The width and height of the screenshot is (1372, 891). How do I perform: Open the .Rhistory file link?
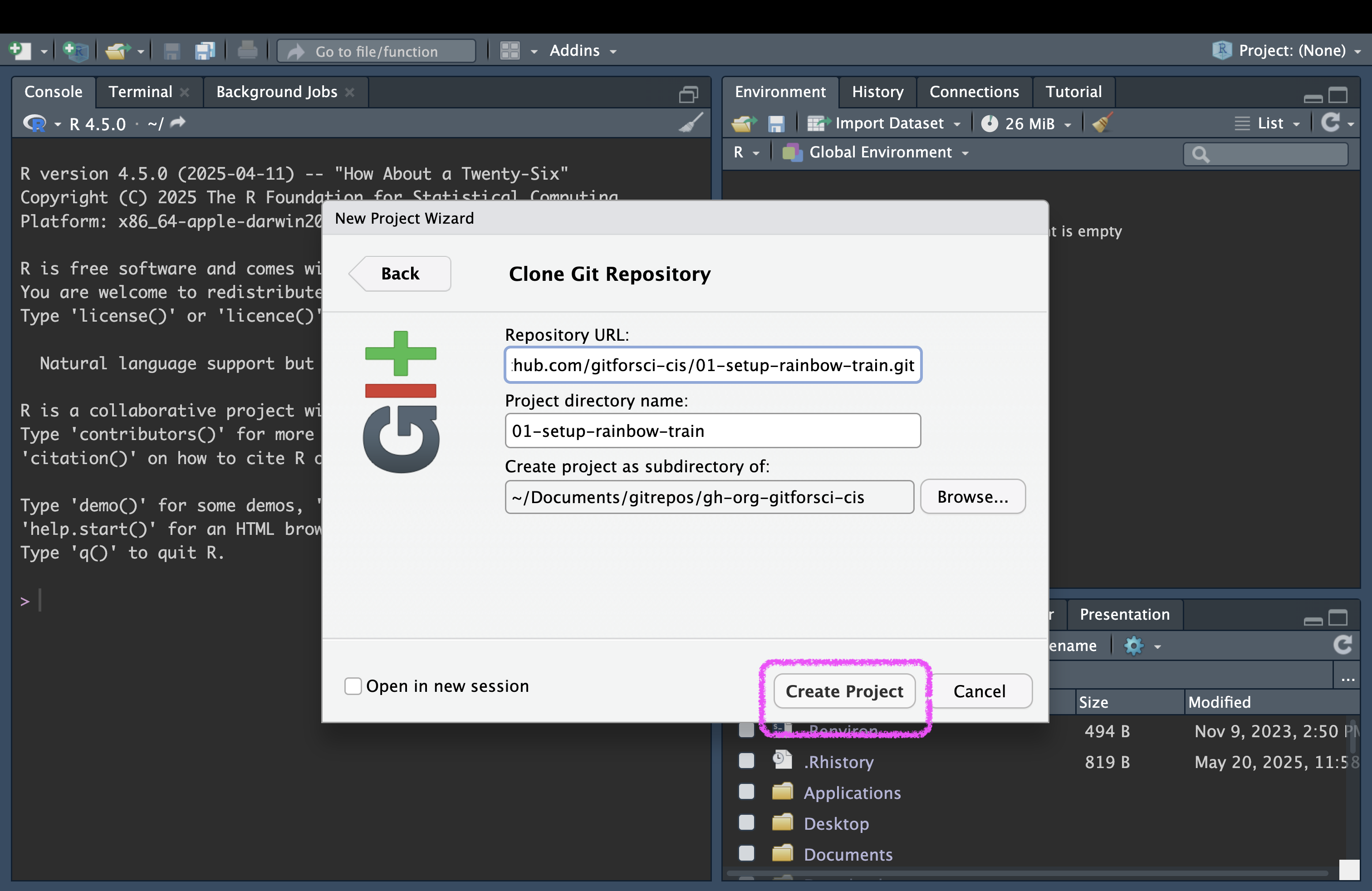pyautogui.click(x=839, y=762)
